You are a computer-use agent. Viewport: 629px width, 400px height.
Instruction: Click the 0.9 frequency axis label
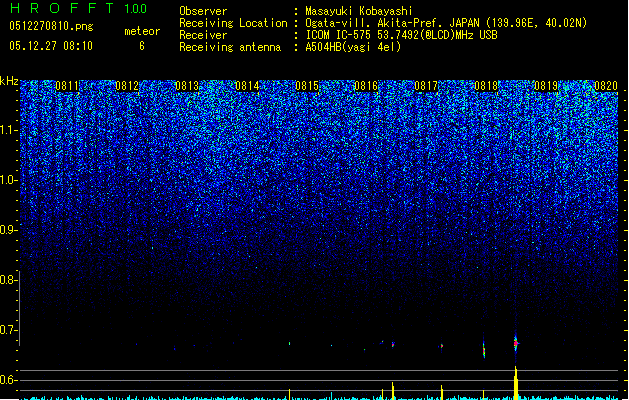8,230
